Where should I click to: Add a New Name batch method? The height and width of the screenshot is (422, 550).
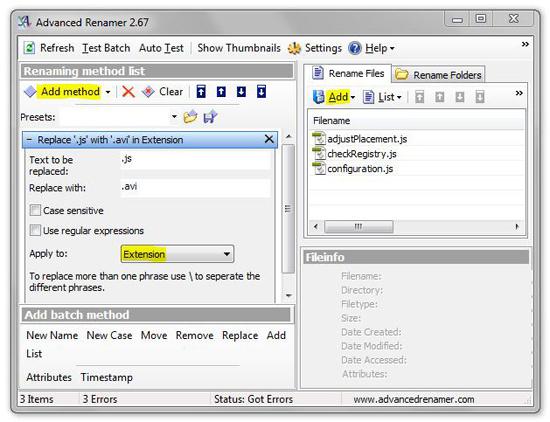[52, 335]
